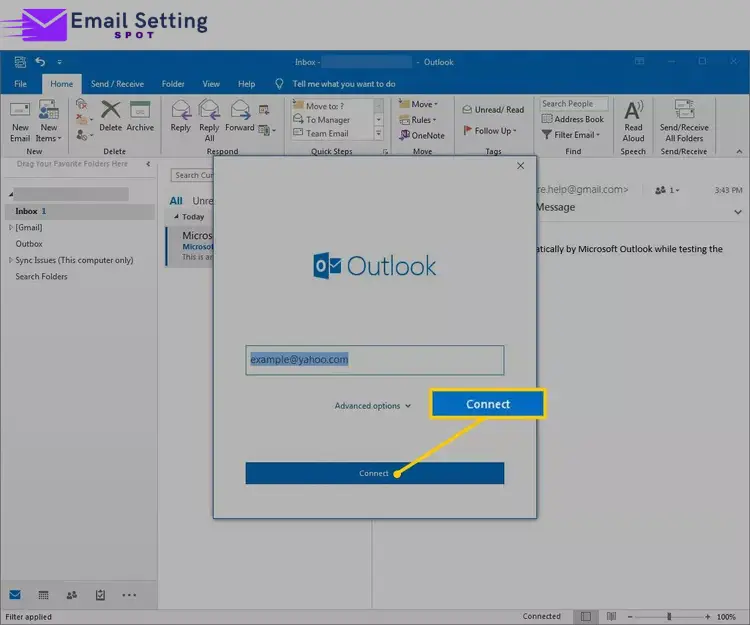750x625 pixels.
Task: Click the All filter in message list
Action: coord(176,201)
